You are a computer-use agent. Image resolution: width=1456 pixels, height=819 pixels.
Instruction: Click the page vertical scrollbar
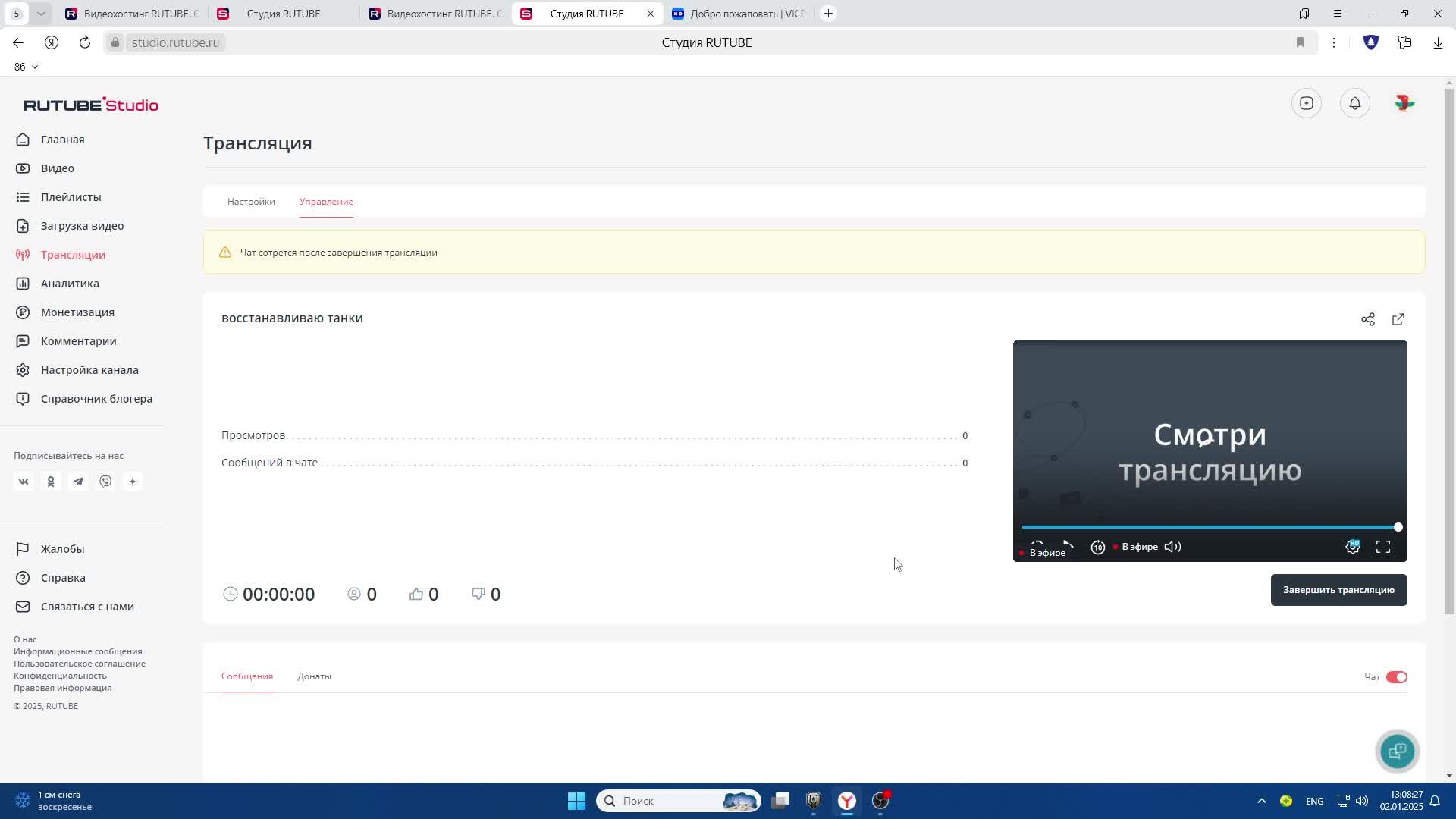[x=1450, y=353]
